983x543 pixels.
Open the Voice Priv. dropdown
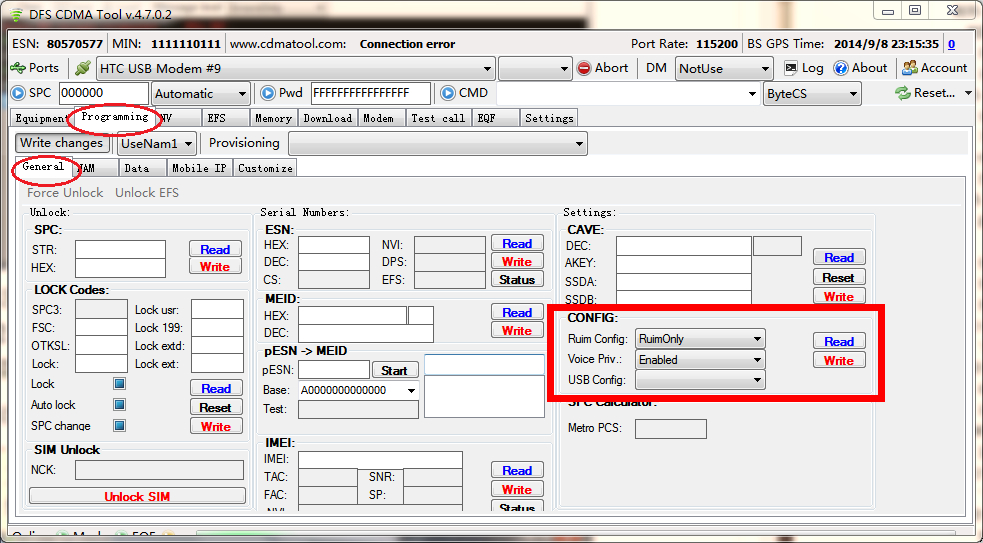pos(700,360)
